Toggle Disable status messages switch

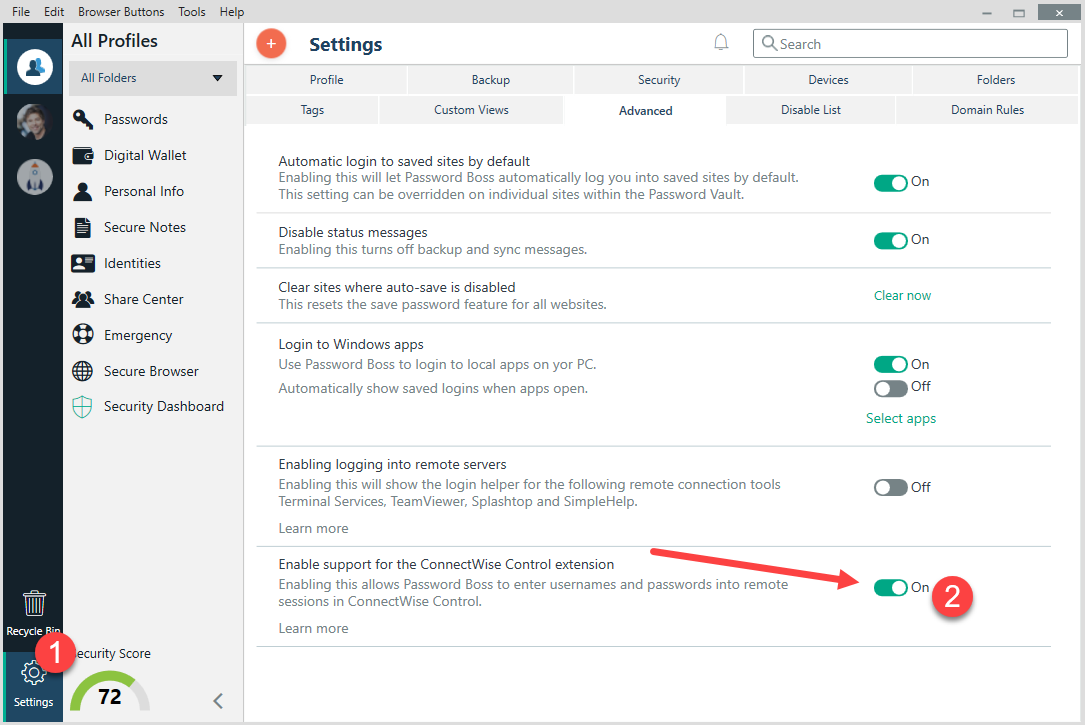pos(891,241)
